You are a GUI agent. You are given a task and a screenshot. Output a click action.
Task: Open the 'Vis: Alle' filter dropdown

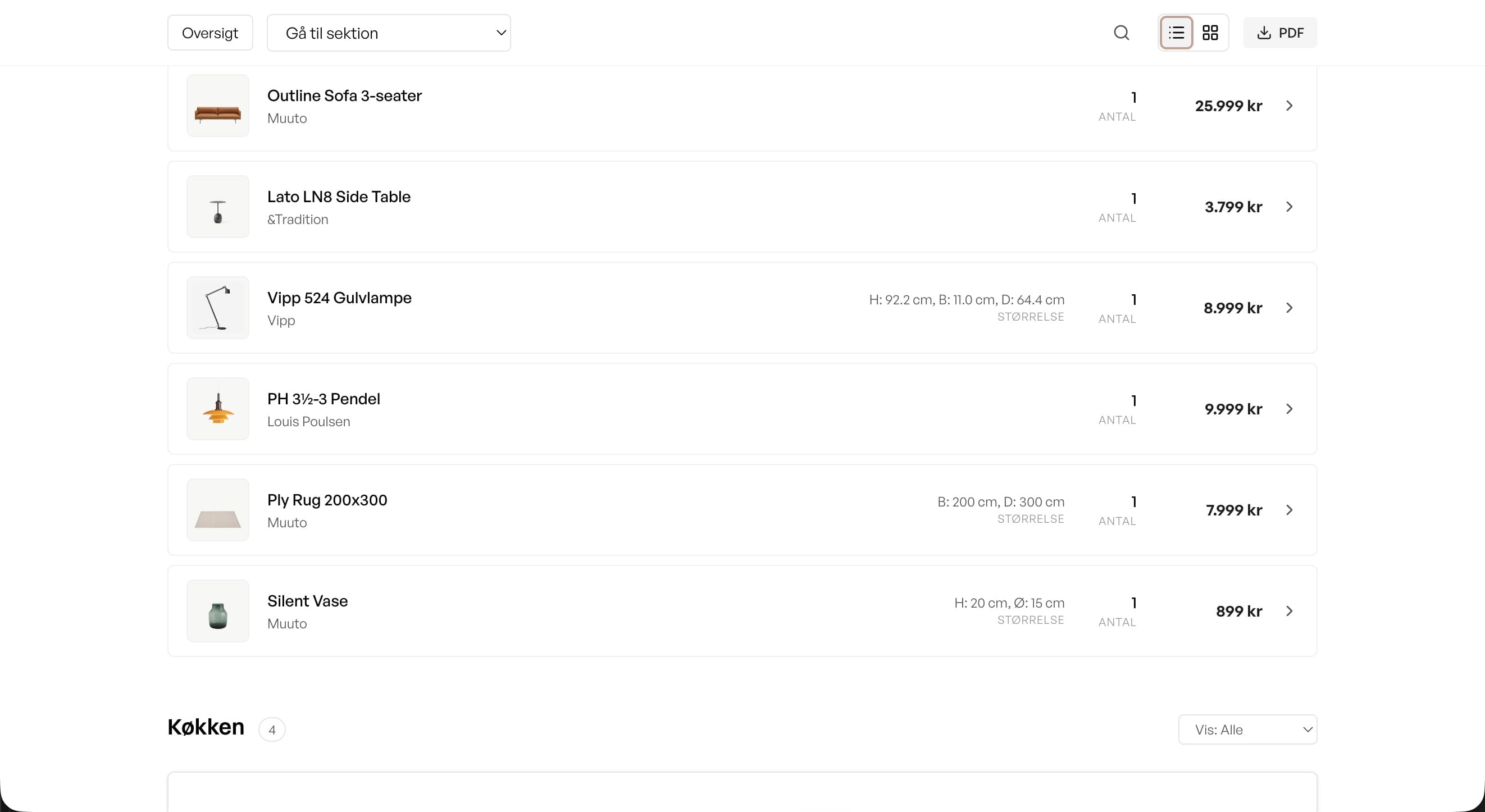click(1247, 729)
